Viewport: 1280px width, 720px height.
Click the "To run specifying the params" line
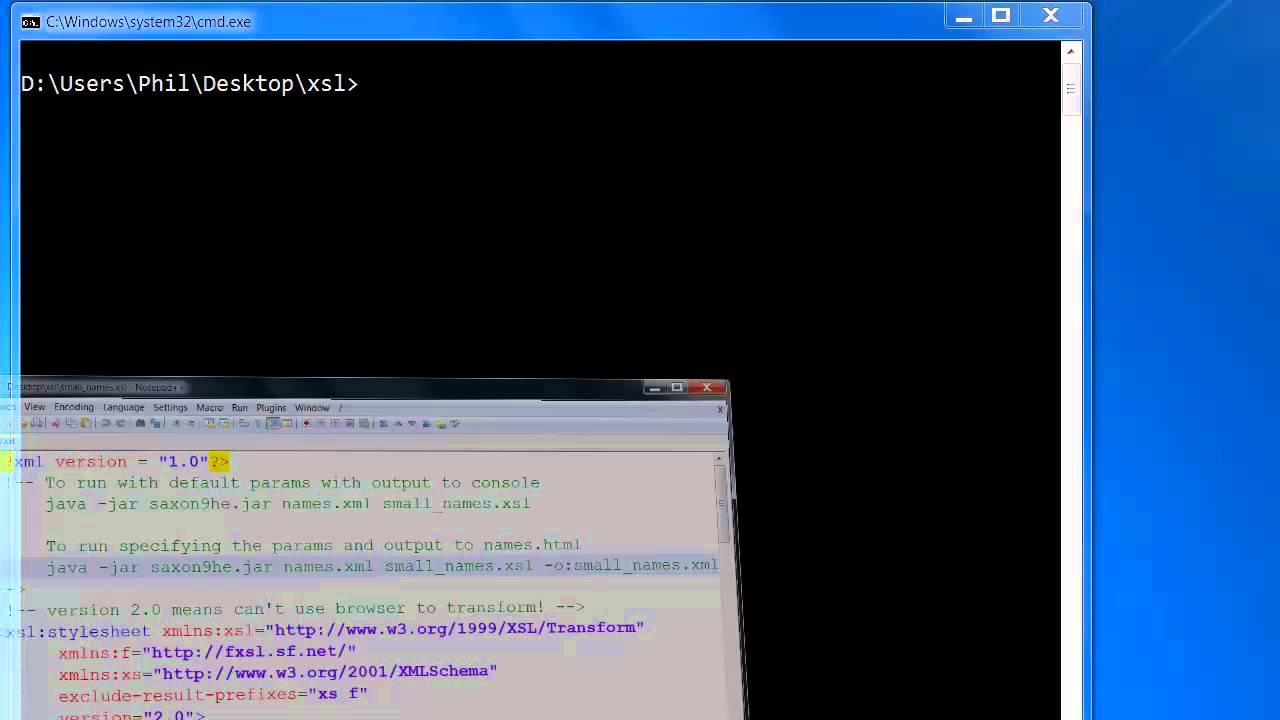tap(313, 545)
